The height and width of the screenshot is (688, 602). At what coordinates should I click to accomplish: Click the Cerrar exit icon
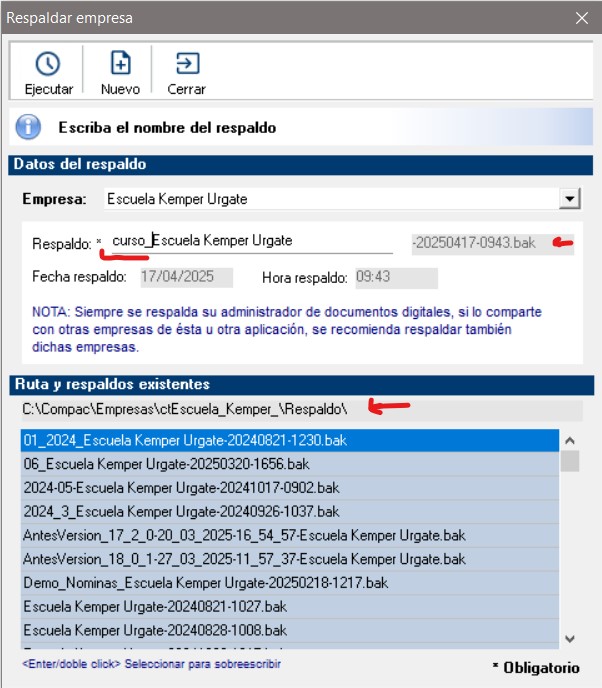coord(186,64)
